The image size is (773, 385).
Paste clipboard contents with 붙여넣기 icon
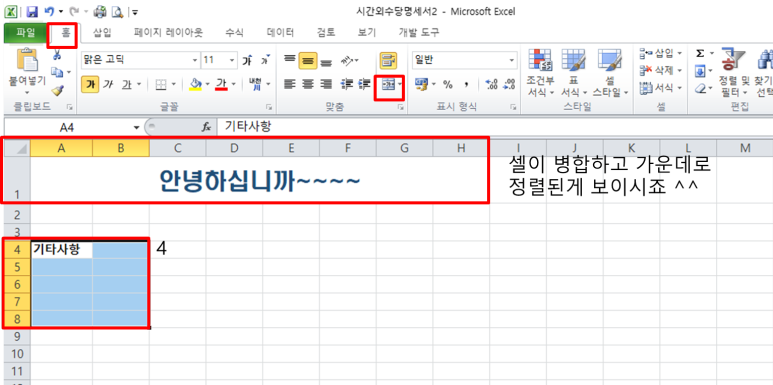(27, 60)
